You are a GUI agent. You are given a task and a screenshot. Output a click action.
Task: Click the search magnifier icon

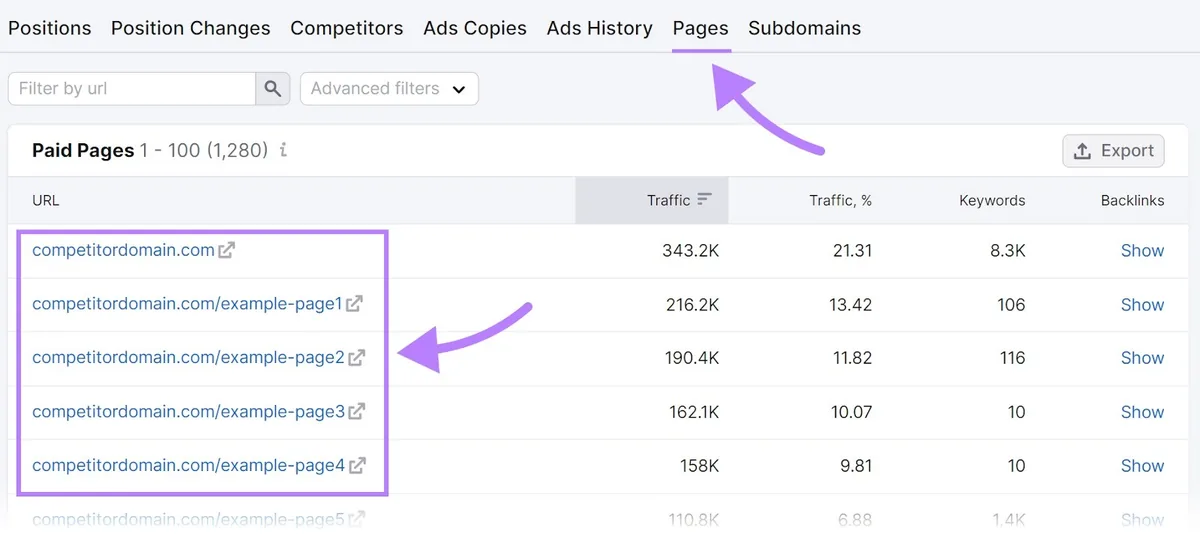pos(273,88)
